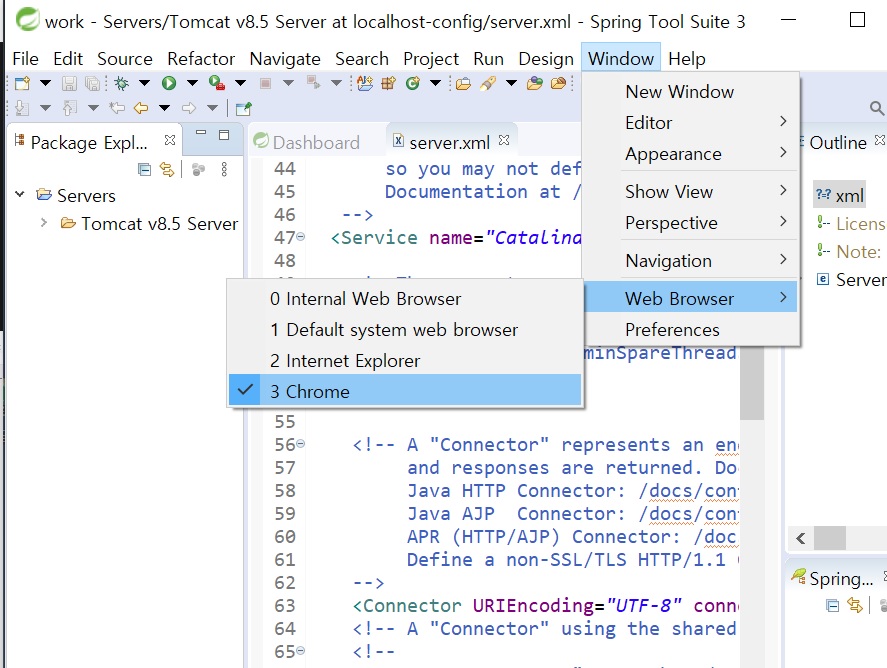Click the Search flashlight icon
Viewport: 887px width, 668px height.
tap(488, 84)
